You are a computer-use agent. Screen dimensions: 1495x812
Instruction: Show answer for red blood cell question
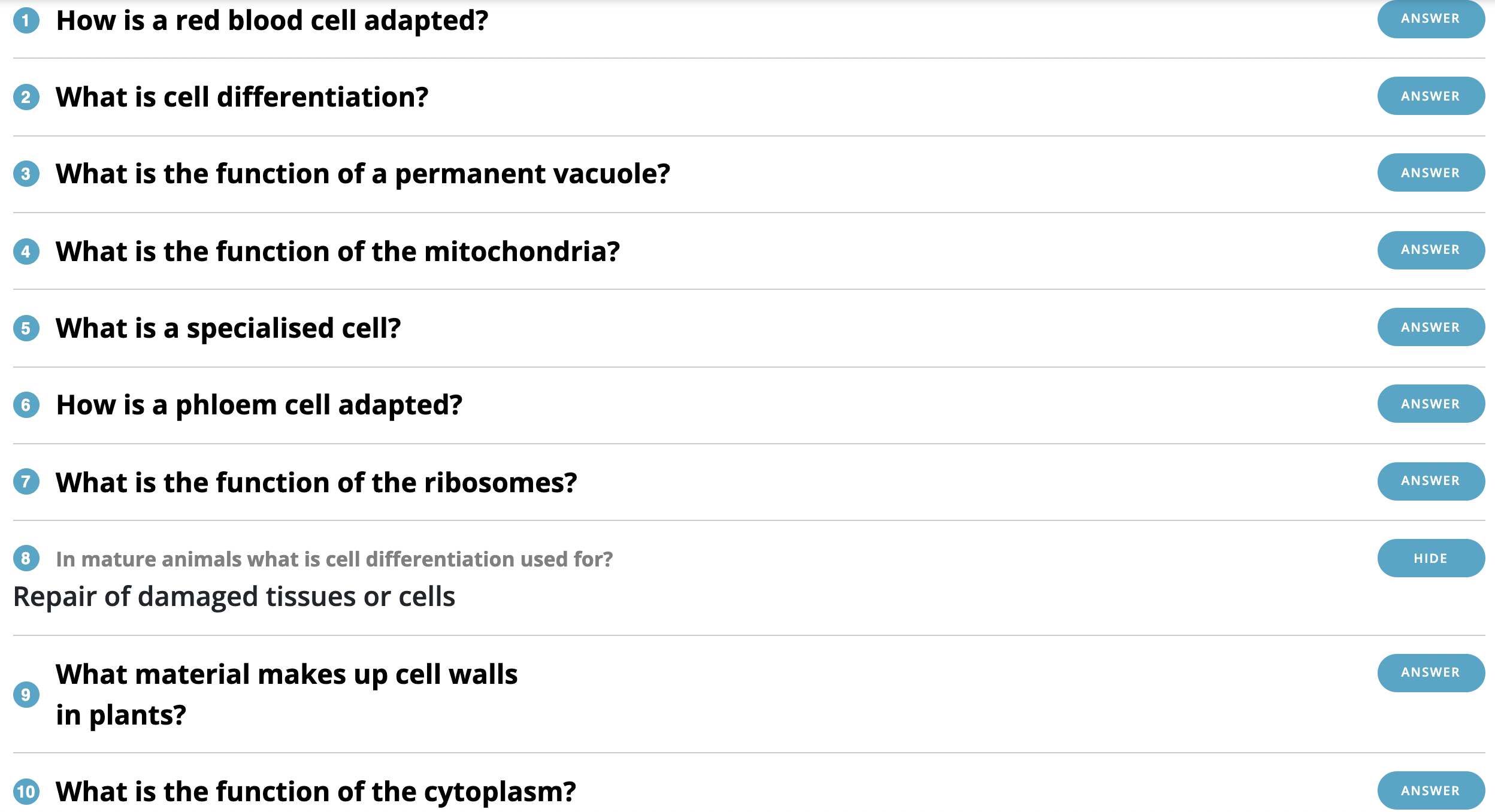(x=1430, y=19)
